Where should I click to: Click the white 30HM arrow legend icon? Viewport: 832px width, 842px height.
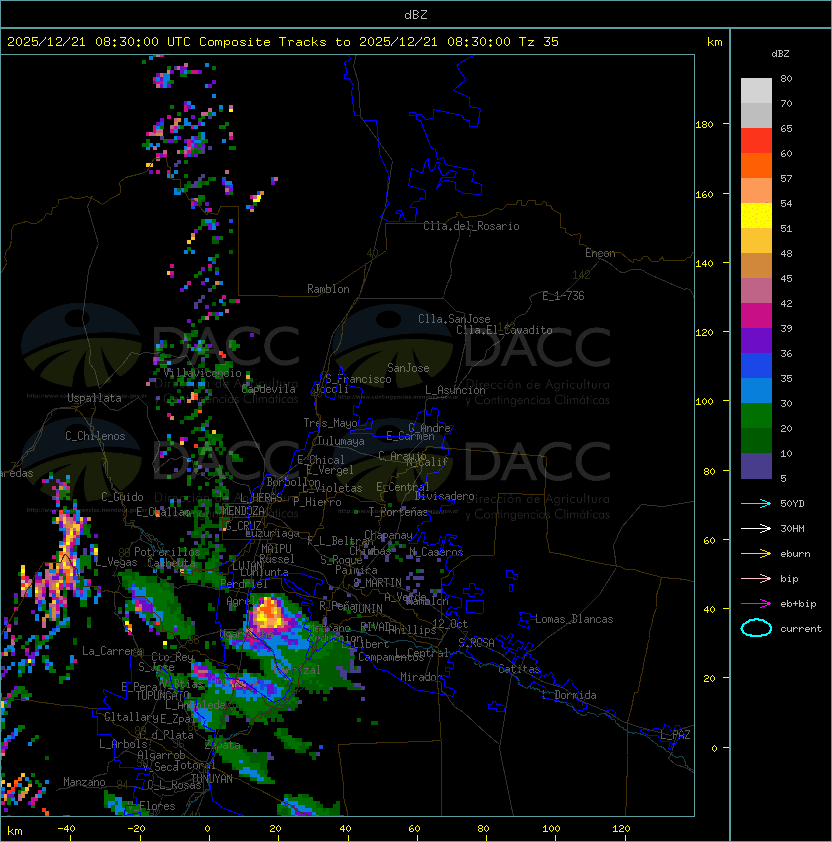coord(756,528)
